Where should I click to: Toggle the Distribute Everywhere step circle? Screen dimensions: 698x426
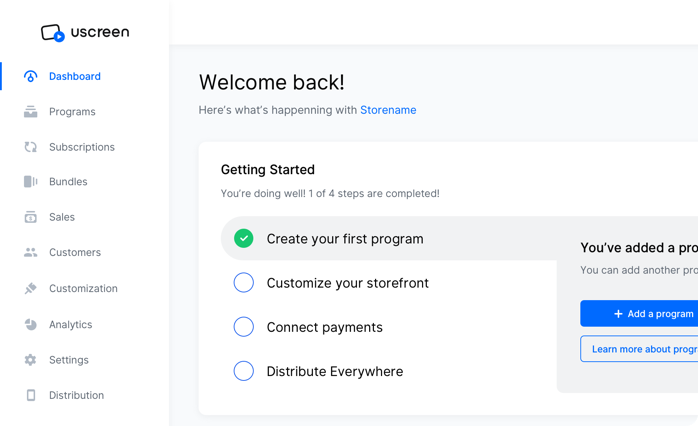tap(243, 371)
